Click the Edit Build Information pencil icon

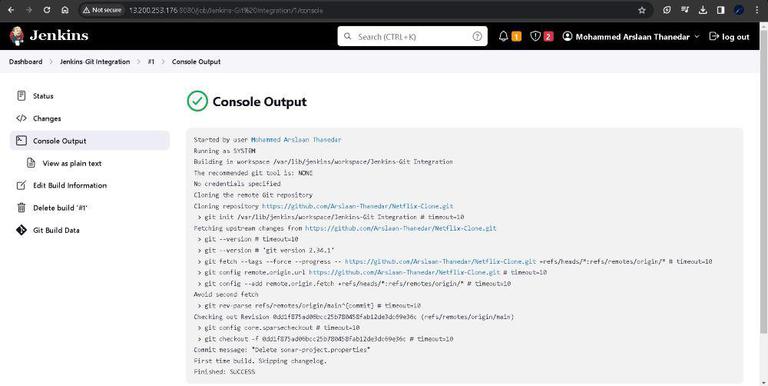[x=21, y=185]
